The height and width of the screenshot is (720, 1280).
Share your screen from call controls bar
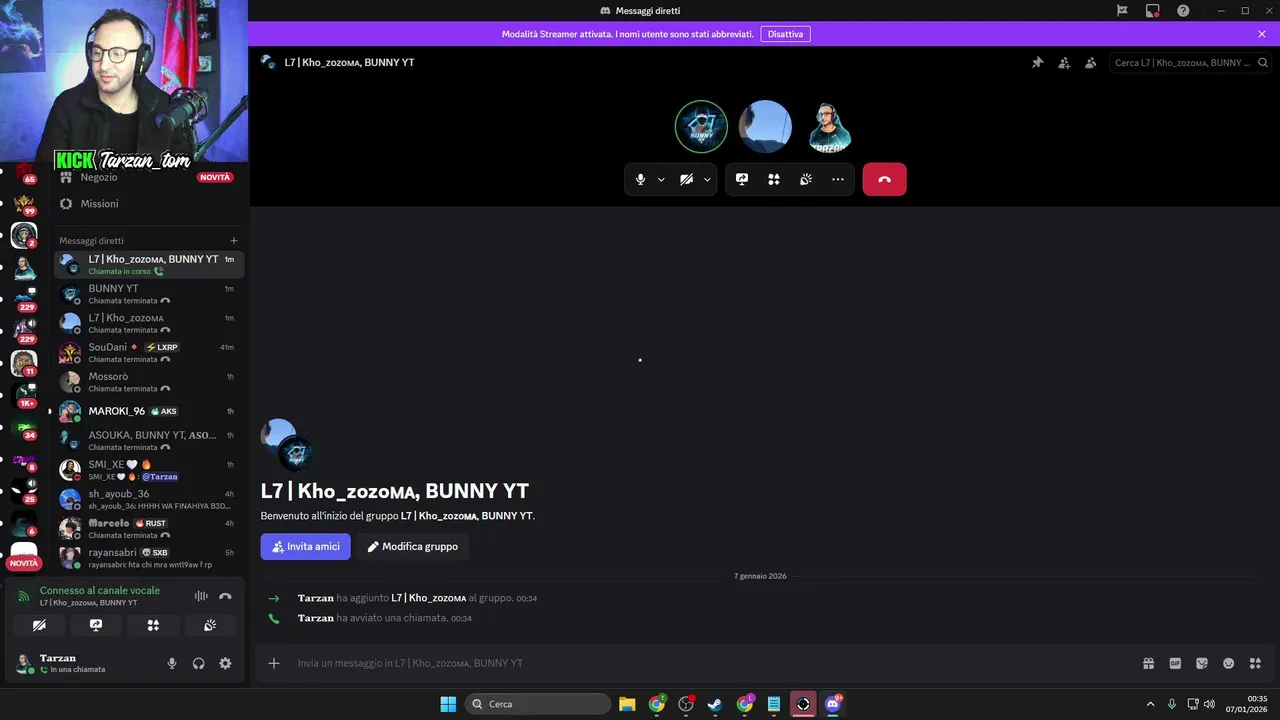pyautogui.click(x=742, y=179)
